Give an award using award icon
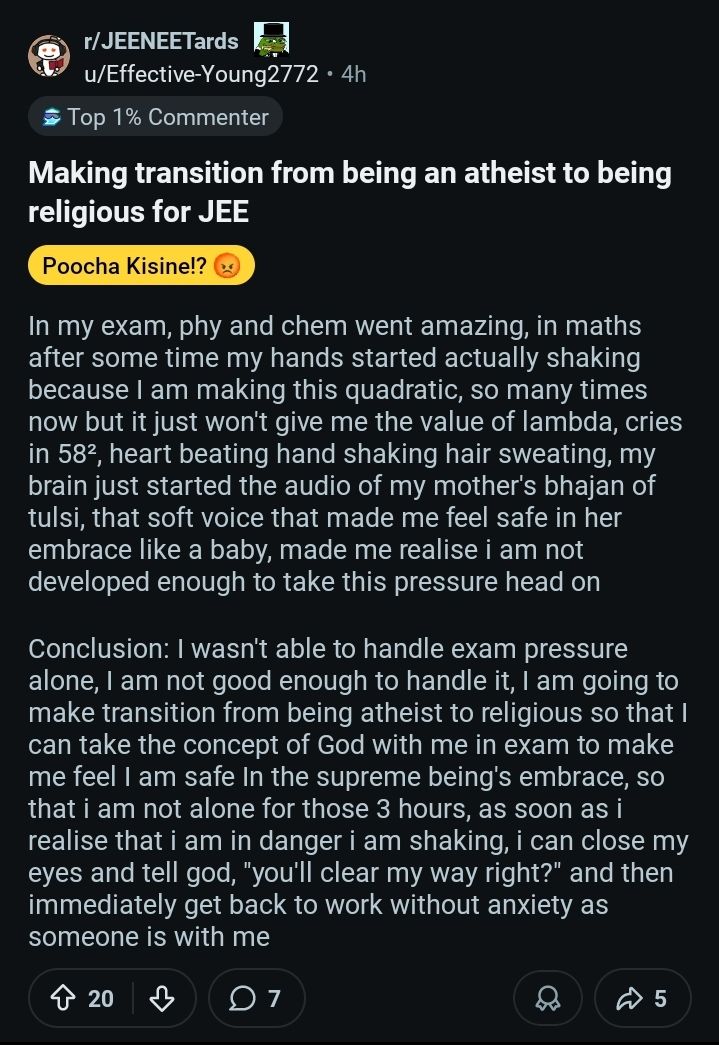 point(548,997)
